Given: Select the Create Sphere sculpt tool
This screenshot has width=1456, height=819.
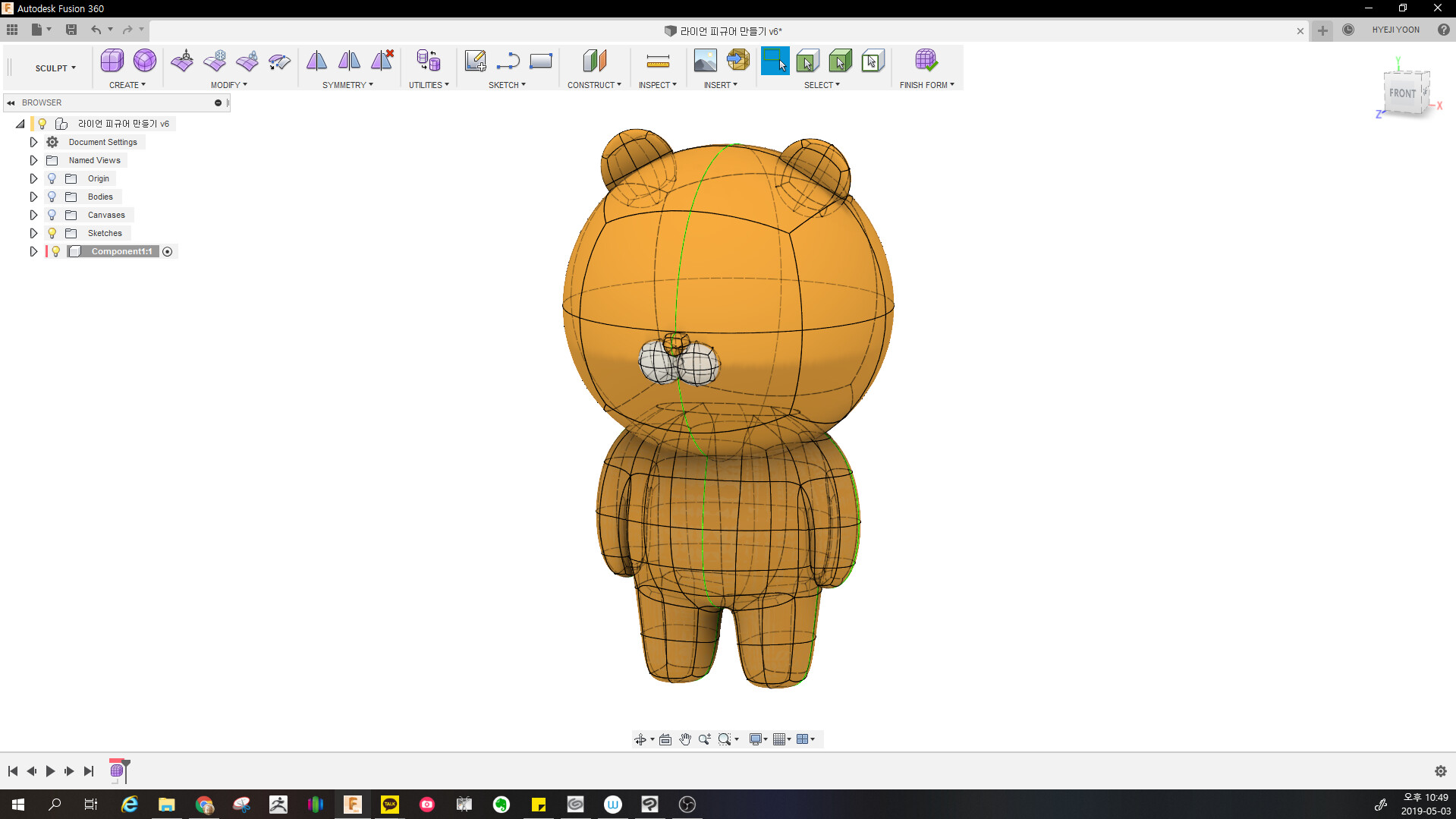Looking at the screenshot, I should click(x=145, y=61).
